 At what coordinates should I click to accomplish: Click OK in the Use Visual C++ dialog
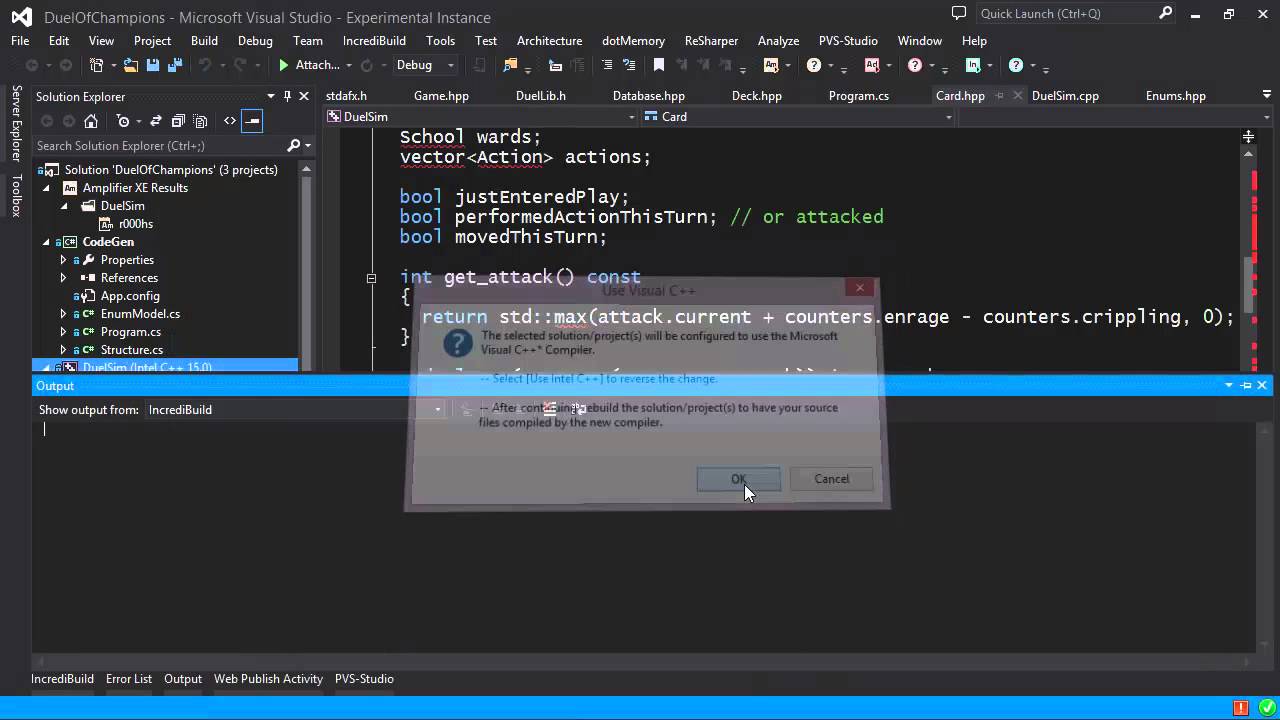click(738, 479)
